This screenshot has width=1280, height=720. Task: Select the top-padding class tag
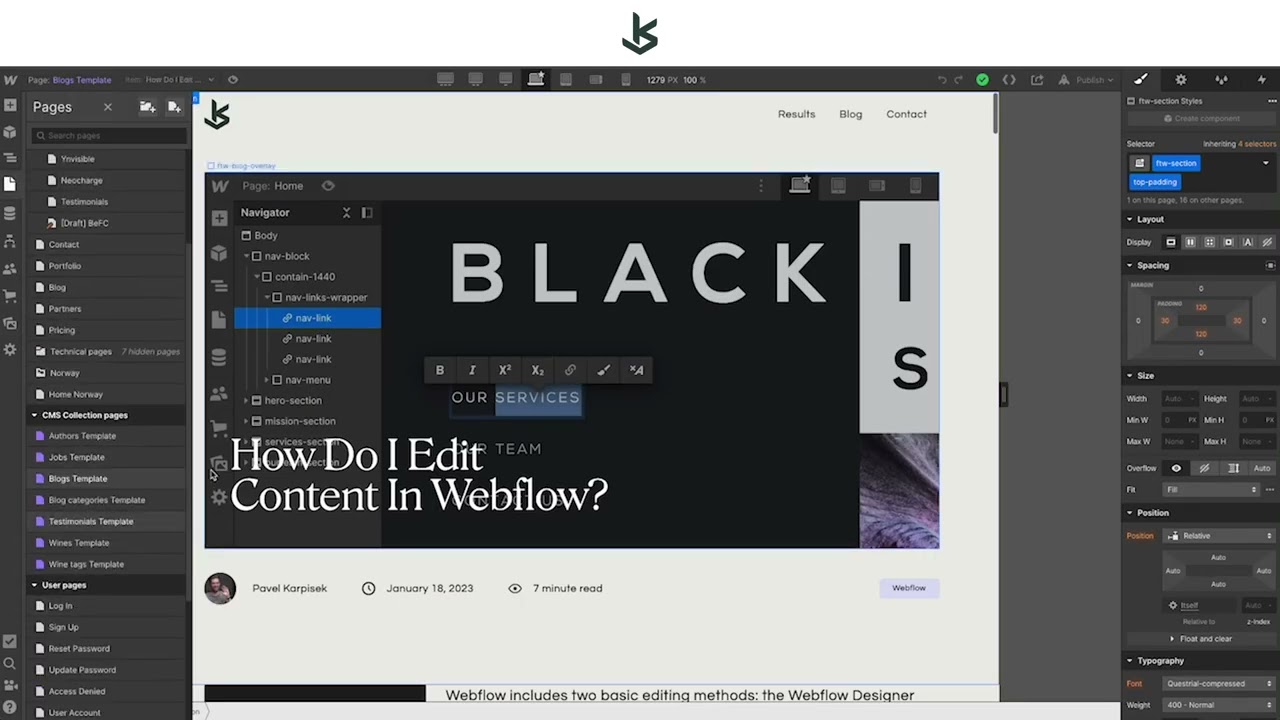coord(1155,182)
